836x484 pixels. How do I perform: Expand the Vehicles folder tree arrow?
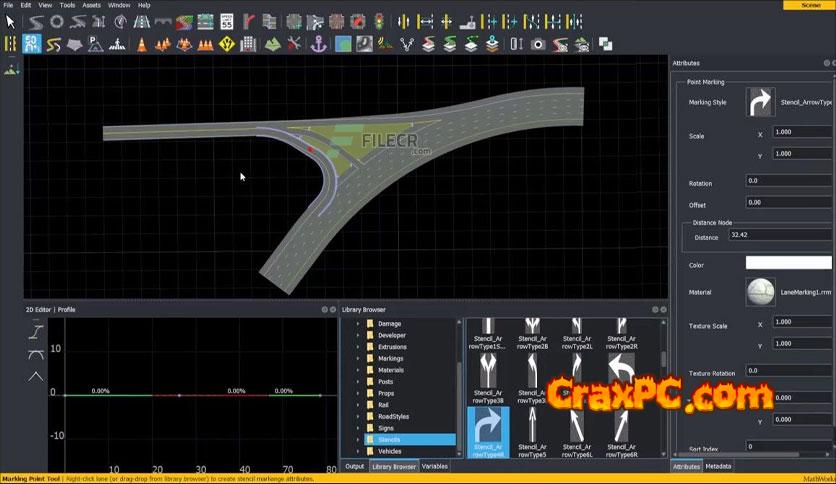[358, 451]
